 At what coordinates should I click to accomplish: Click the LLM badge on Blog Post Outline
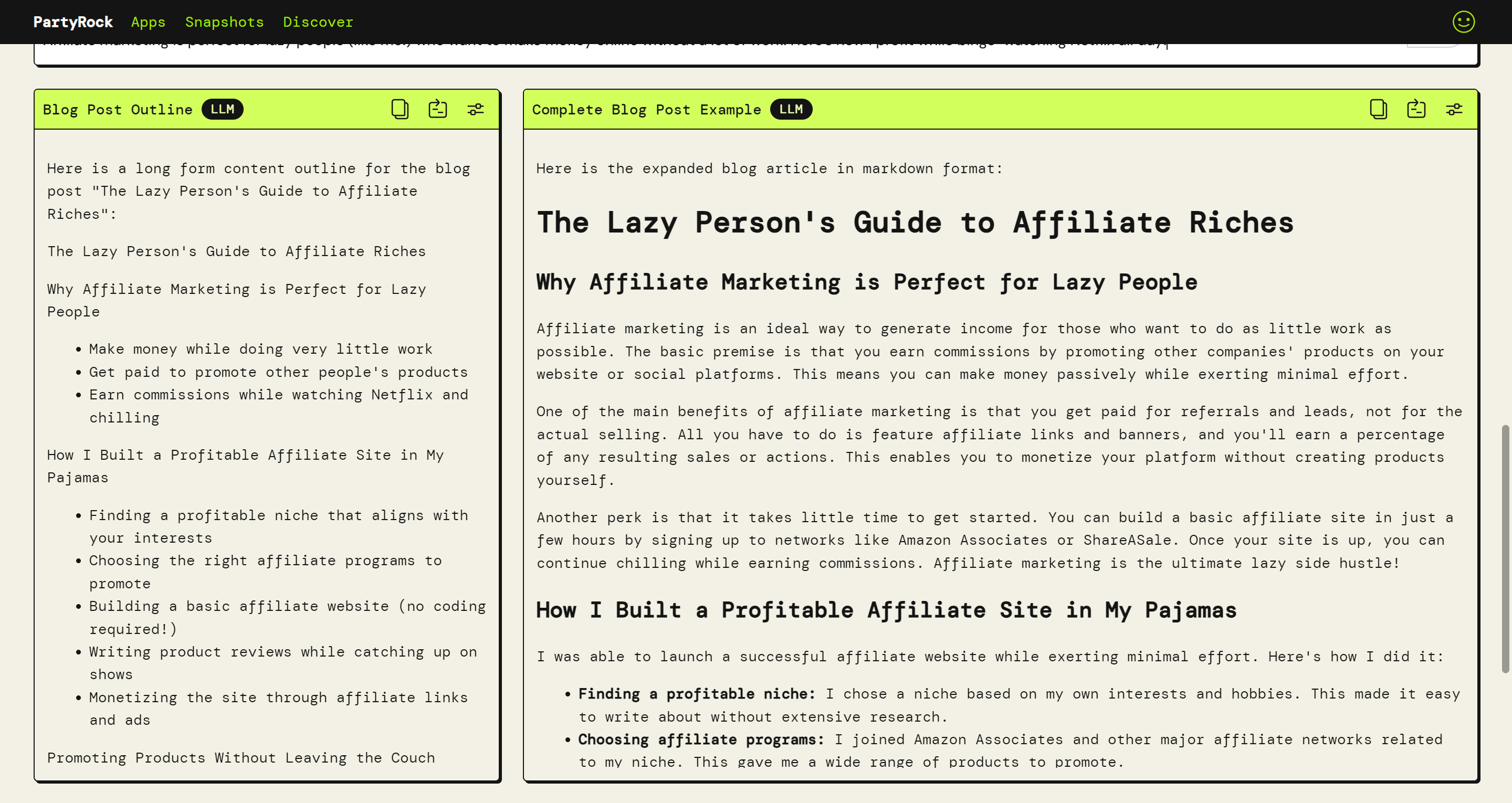tap(223, 109)
